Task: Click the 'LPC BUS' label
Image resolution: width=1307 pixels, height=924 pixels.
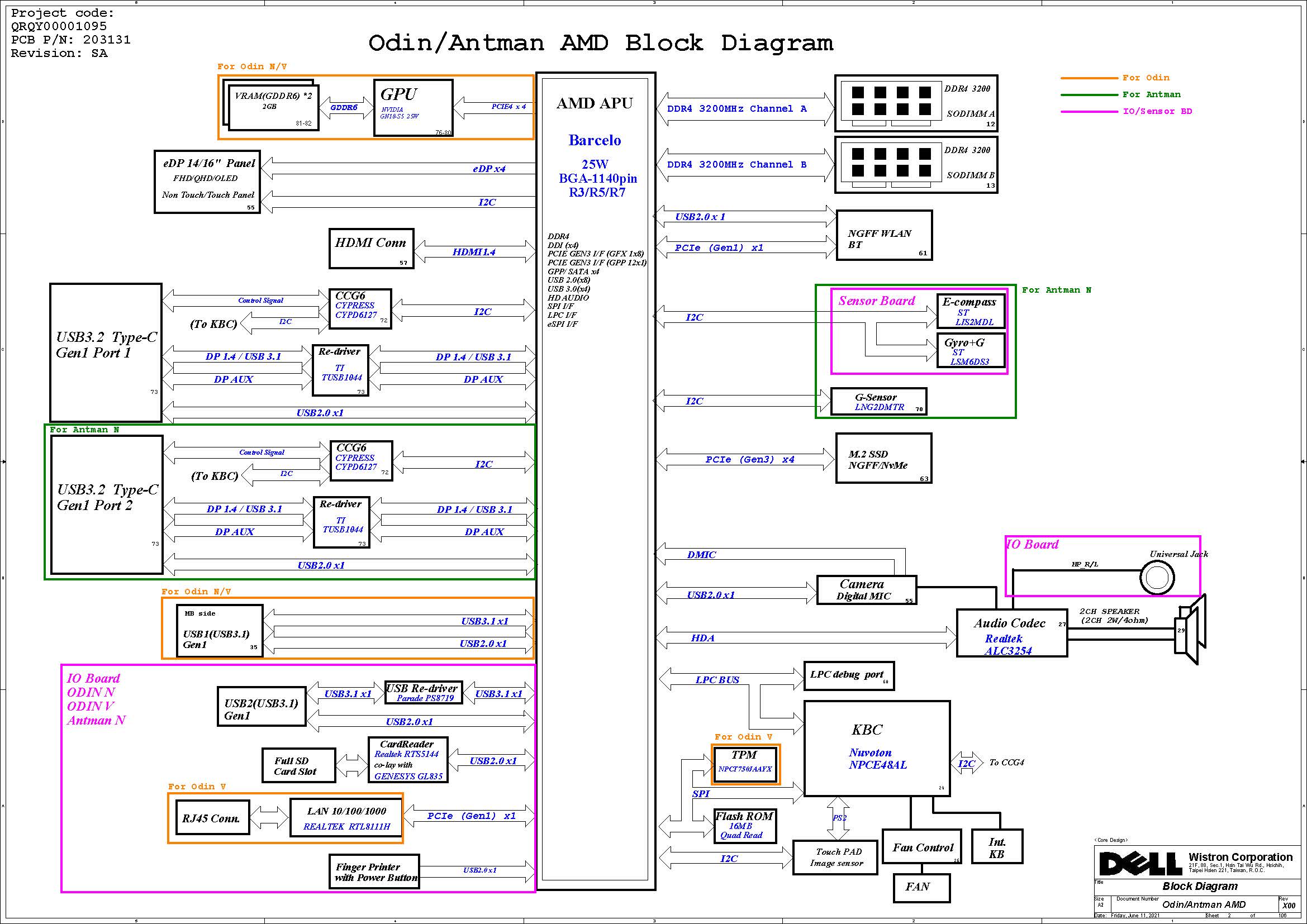Action: (x=717, y=680)
